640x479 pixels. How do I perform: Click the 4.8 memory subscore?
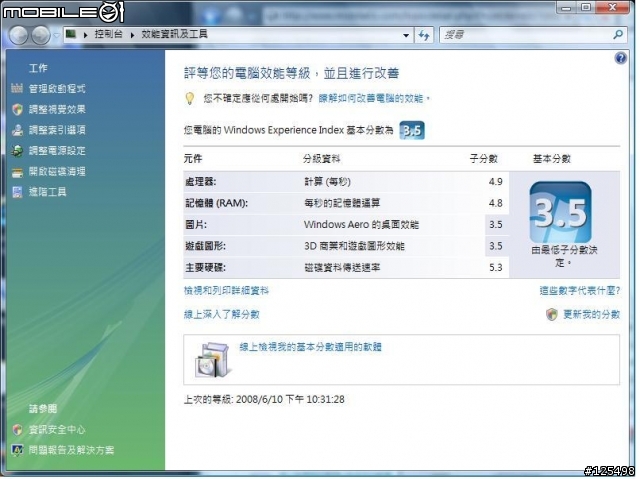click(x=496, y=203)
